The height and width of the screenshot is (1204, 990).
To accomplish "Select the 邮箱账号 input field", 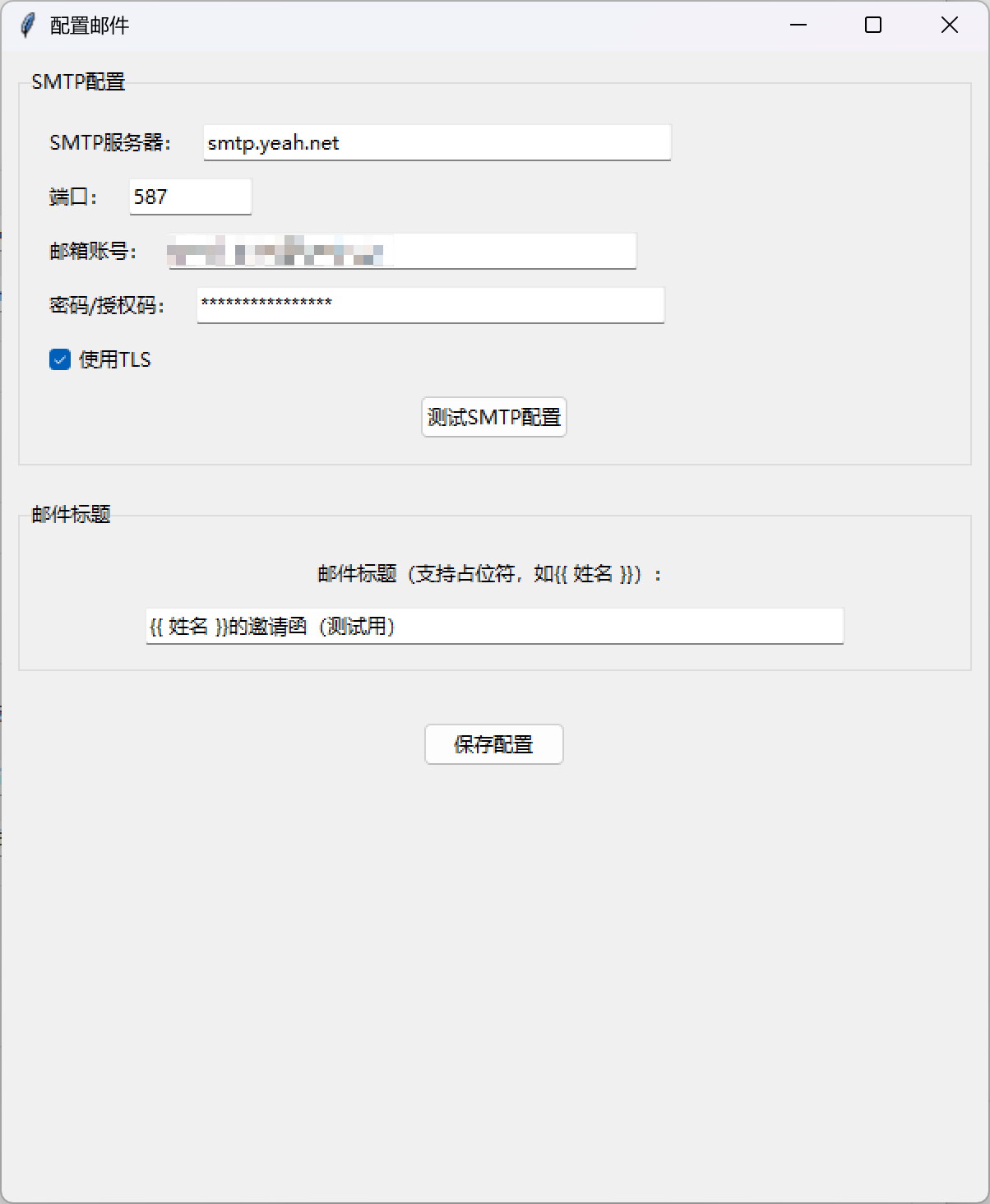I will point(402,251).
